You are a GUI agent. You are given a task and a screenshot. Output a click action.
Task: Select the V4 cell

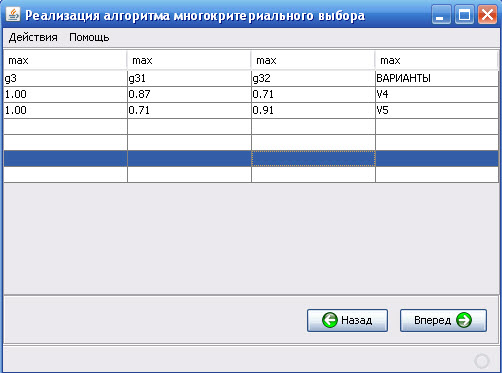point(437,95)
